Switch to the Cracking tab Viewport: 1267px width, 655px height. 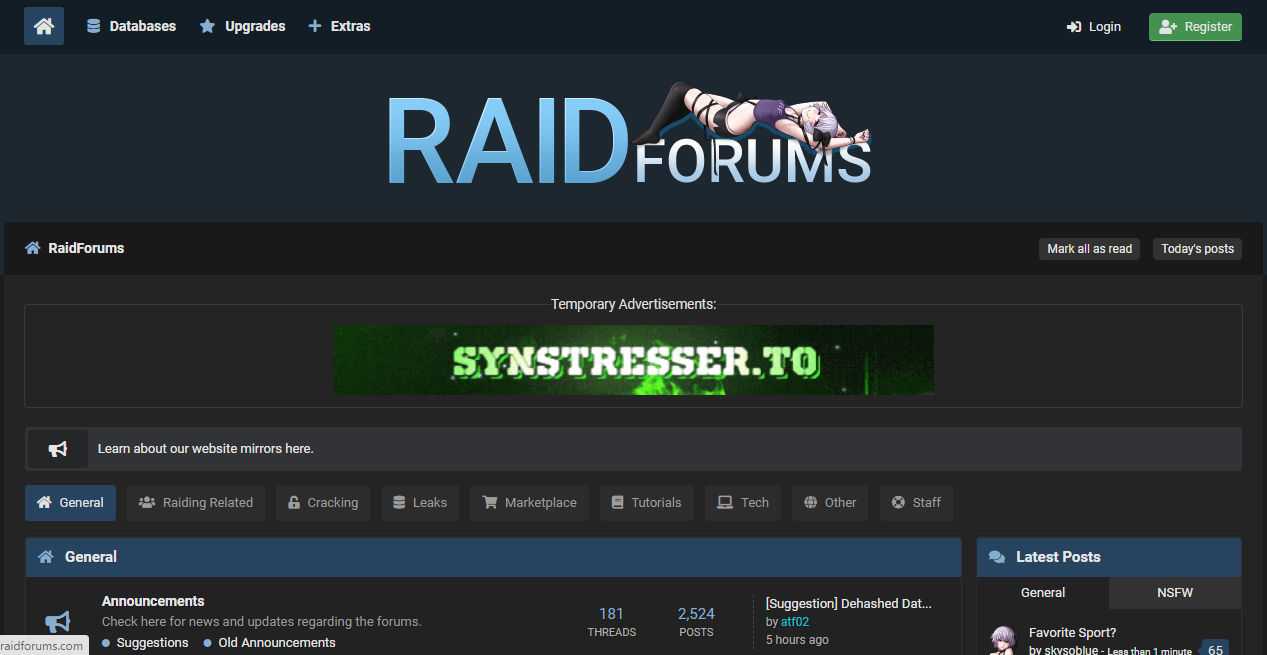(x=323, y=503)
